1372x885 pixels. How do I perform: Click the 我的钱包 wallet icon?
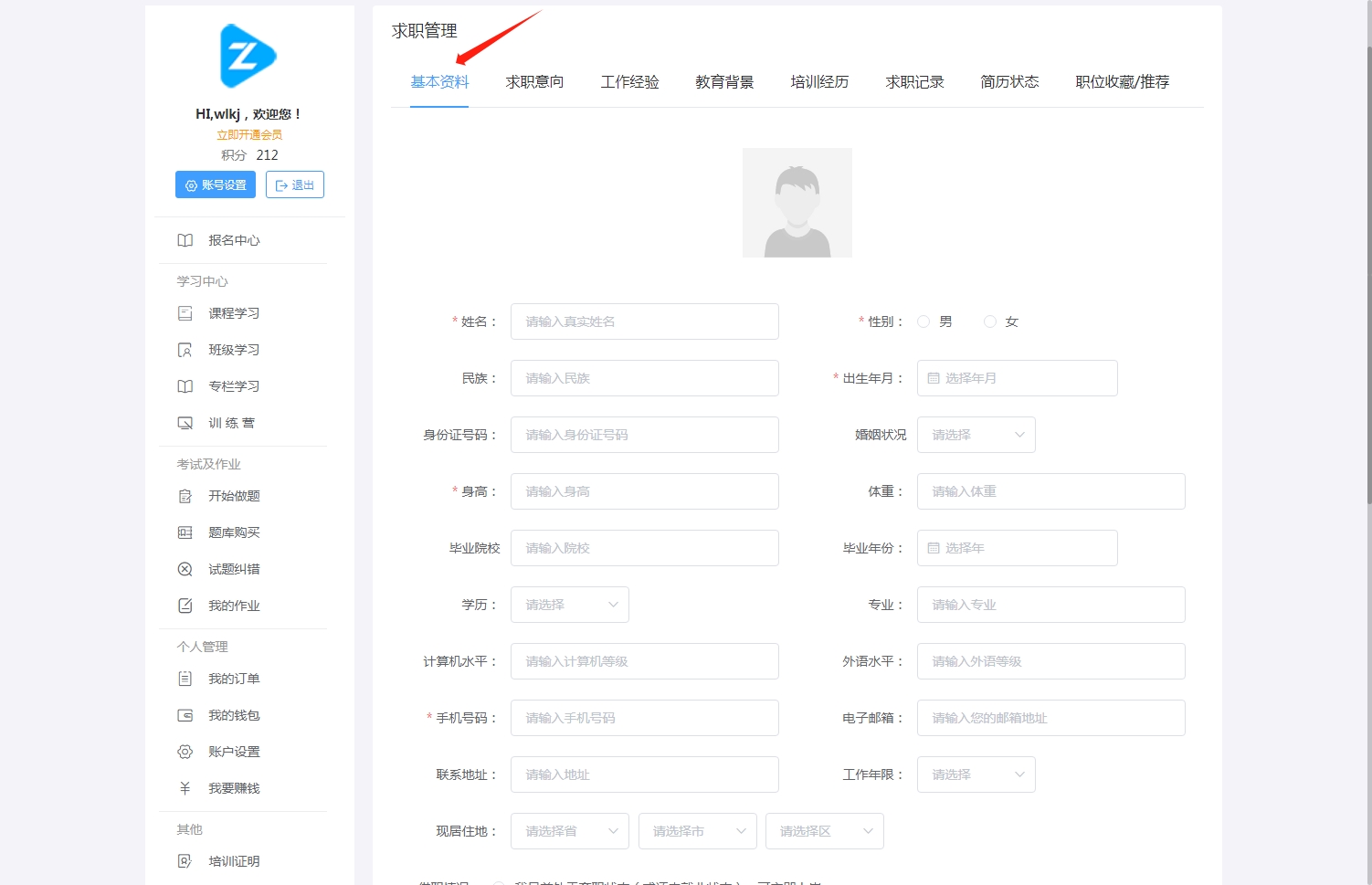tap(185, 715)
